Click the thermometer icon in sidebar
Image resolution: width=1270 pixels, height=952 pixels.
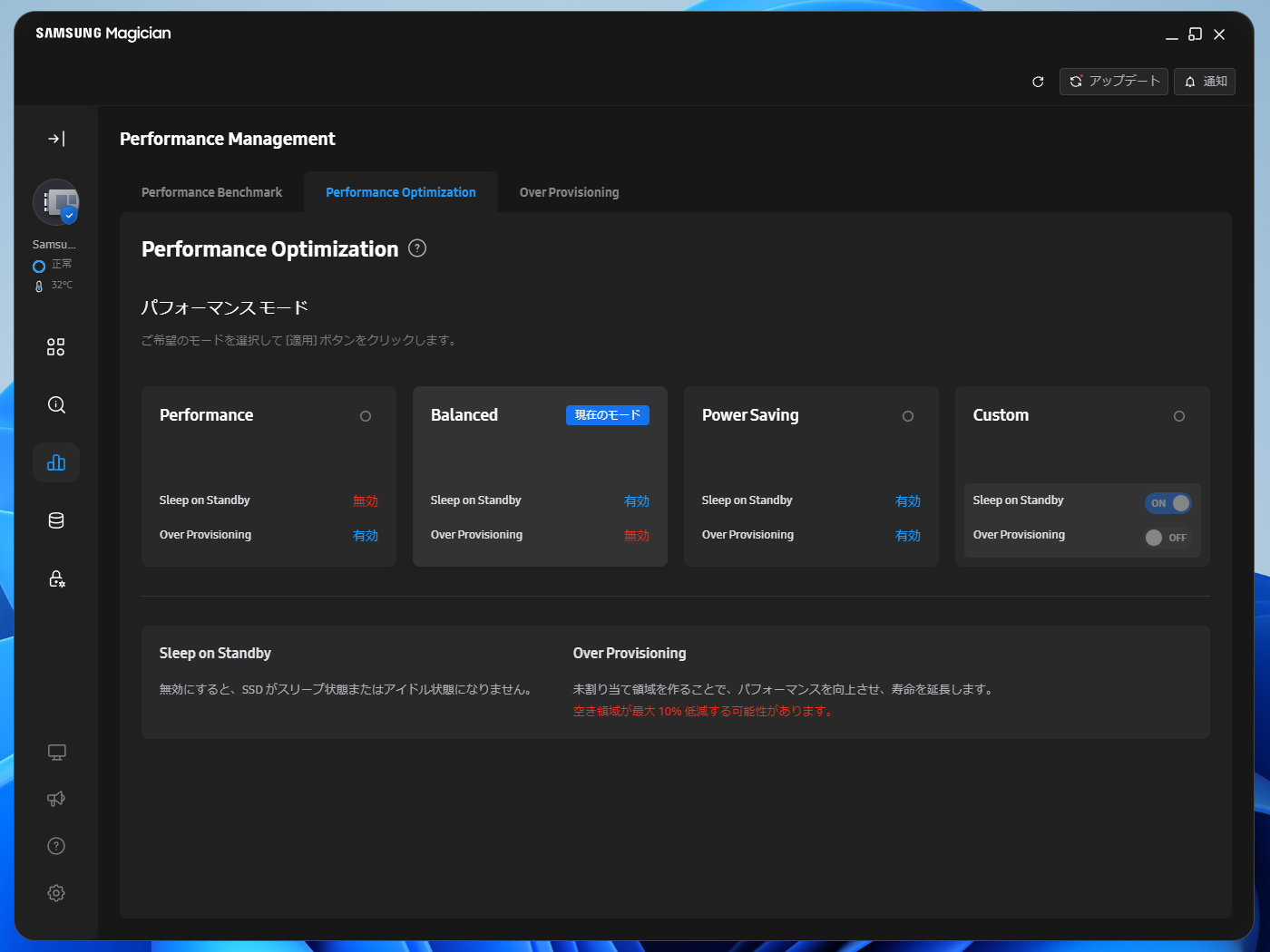pos(39,287)
